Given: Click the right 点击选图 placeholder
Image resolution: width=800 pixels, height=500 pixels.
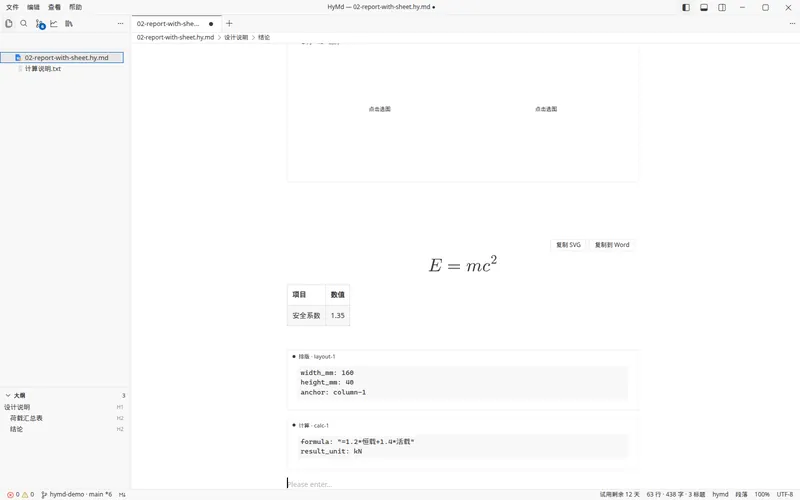Looking at the screenshot, I should tap(546, 109).
